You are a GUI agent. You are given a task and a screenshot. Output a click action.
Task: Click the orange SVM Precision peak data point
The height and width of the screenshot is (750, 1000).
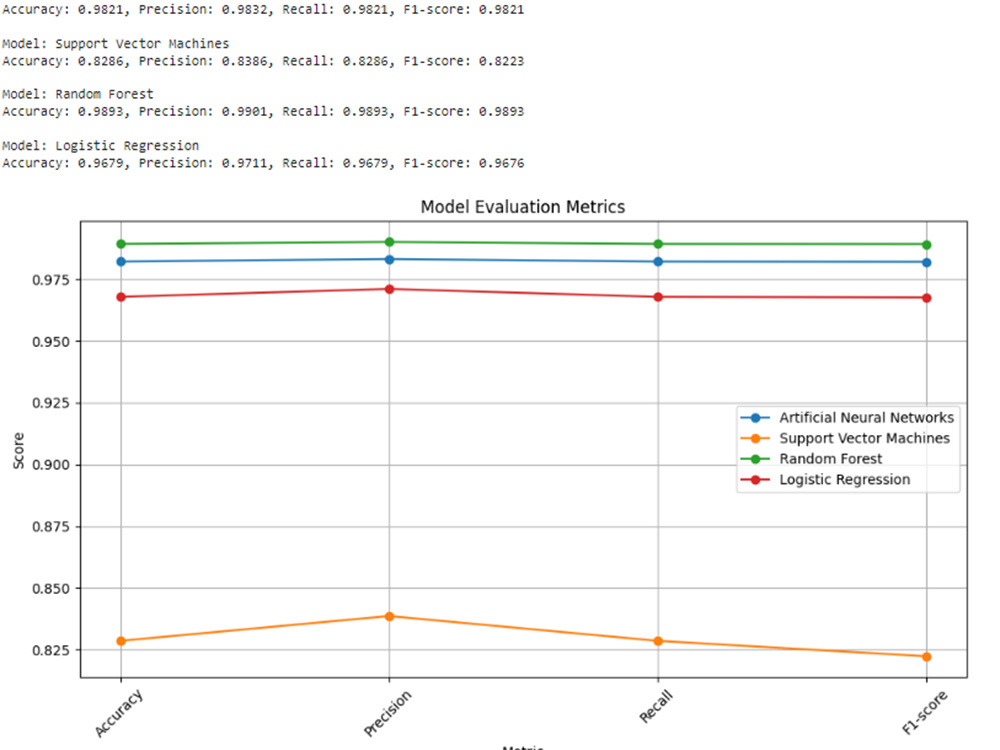tap(388, 618)
